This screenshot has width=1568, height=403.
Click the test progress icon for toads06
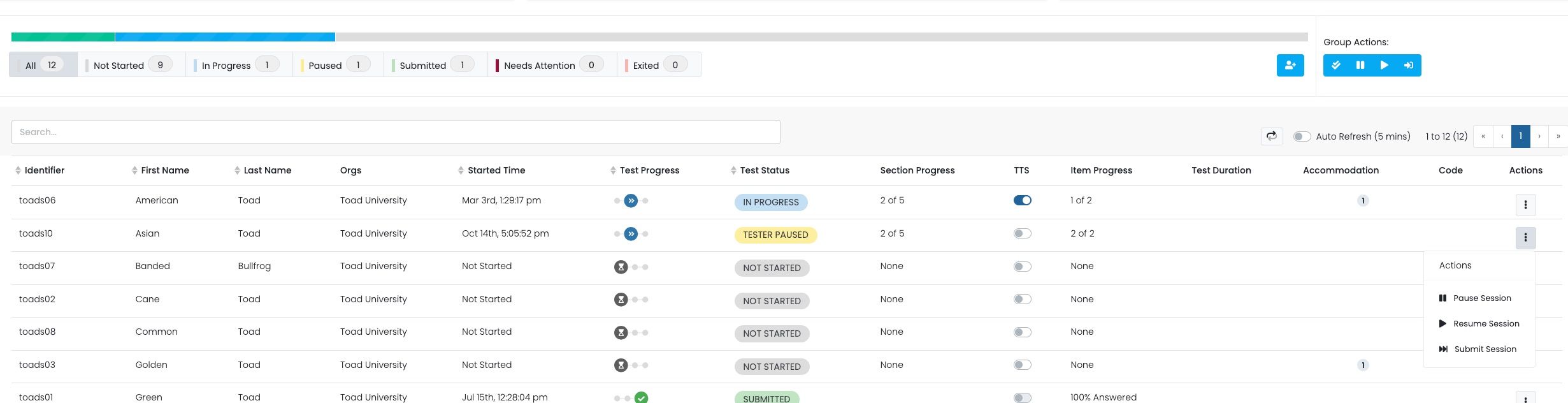pos(631,201)
